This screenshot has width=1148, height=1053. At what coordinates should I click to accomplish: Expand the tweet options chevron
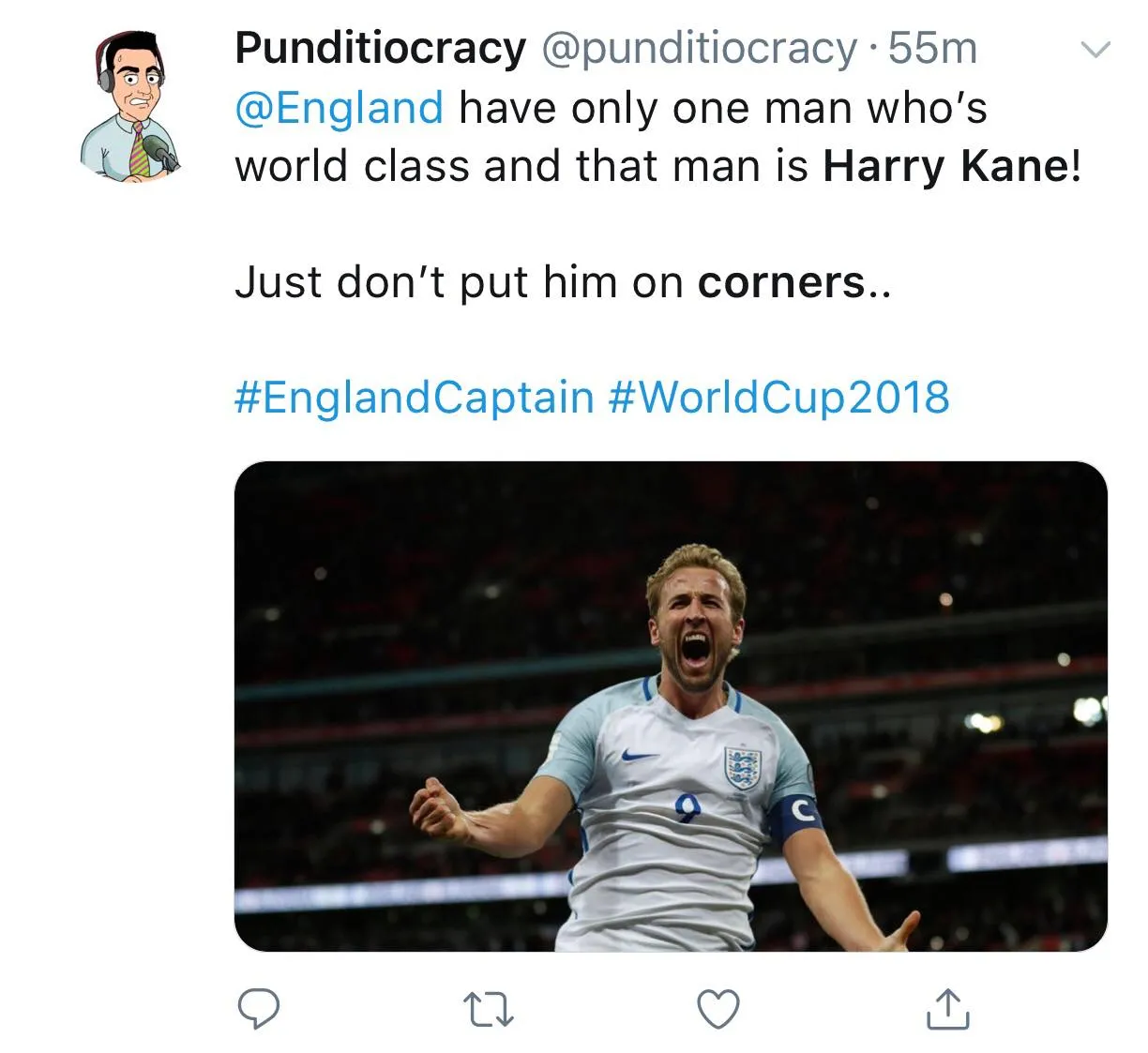click(1095, 49)
